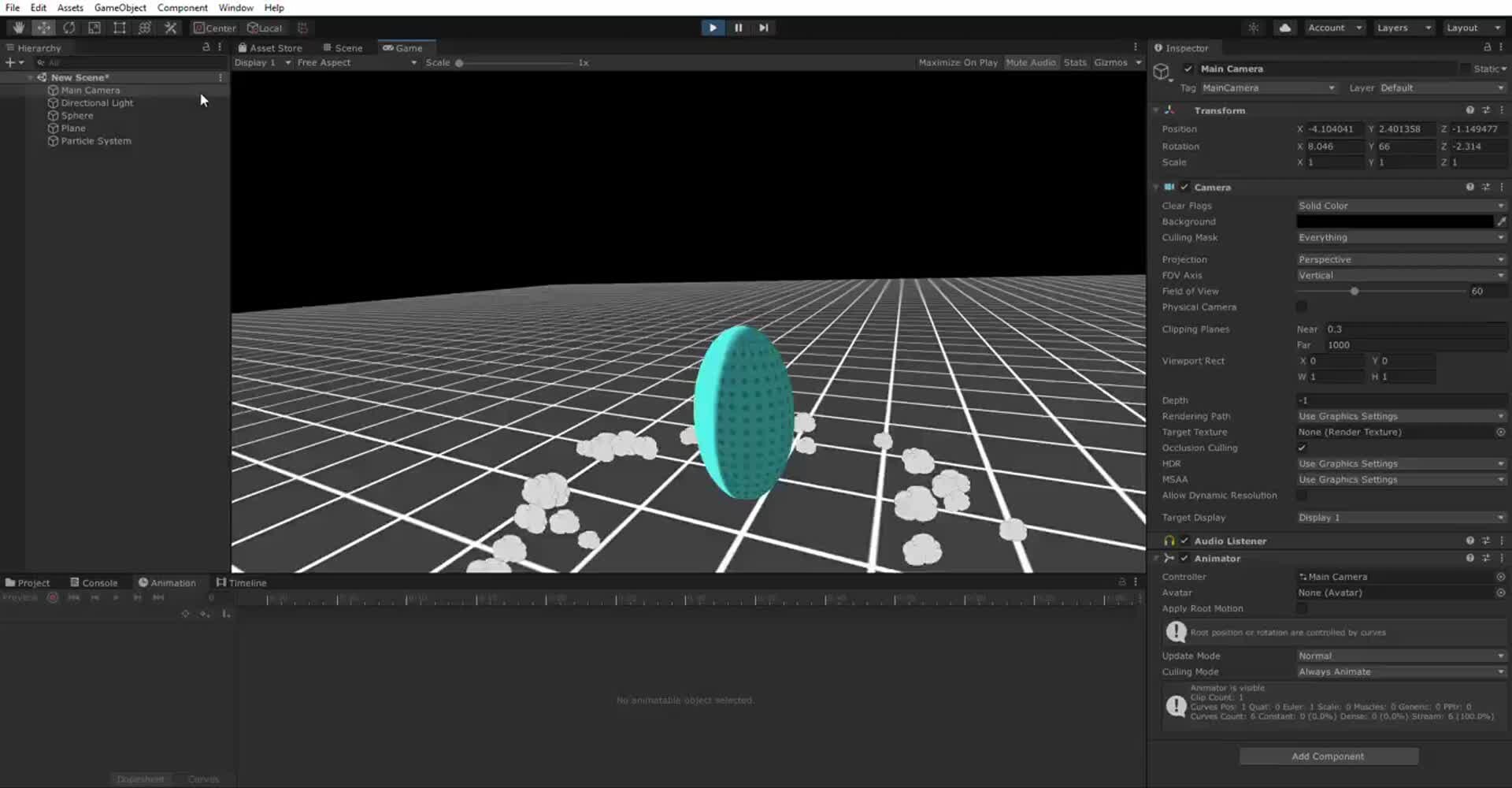Screen dimensions: 1512x788
Task: Open the GameObject menu
Action: pyautogui.click(x=120, y=7)
